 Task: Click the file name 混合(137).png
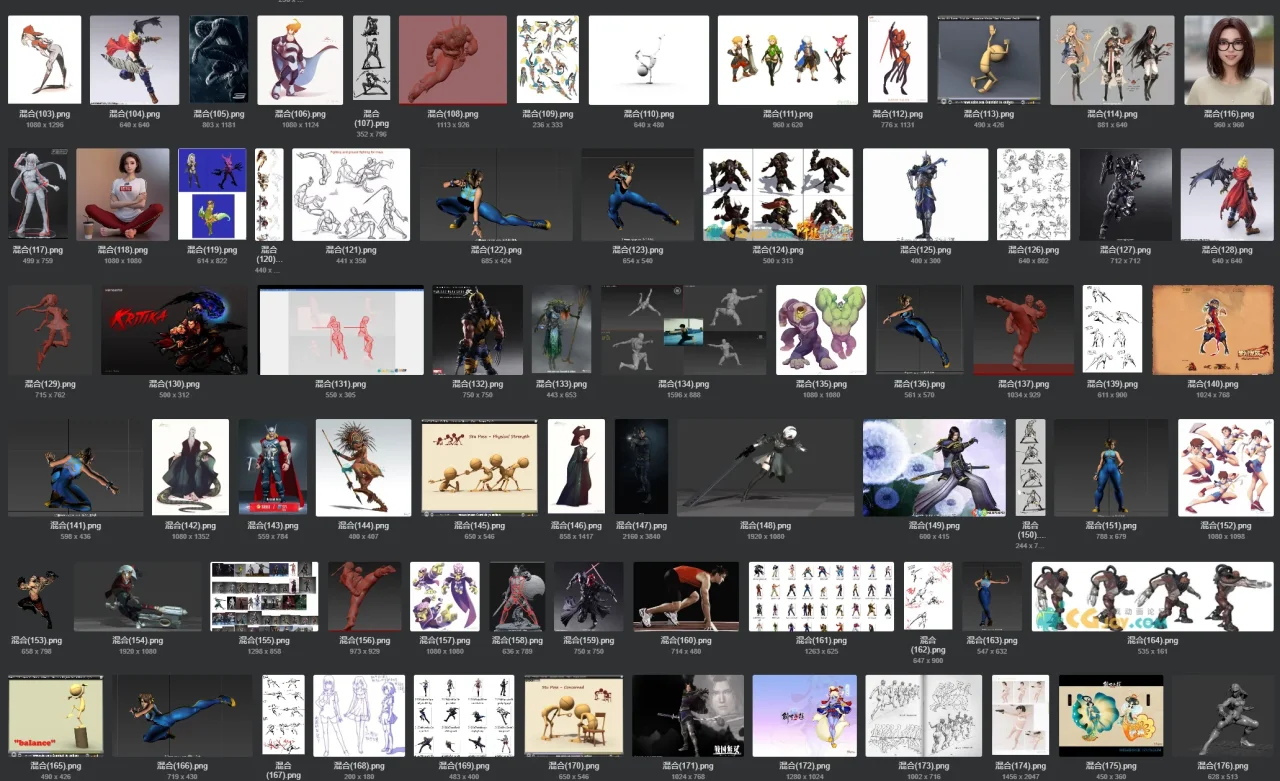pos(1024,384)
